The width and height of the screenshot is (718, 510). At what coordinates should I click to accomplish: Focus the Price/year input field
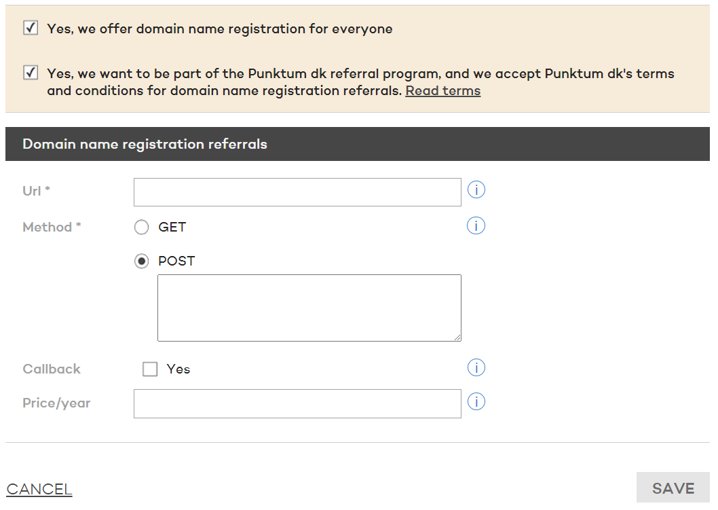click(296, 404)
